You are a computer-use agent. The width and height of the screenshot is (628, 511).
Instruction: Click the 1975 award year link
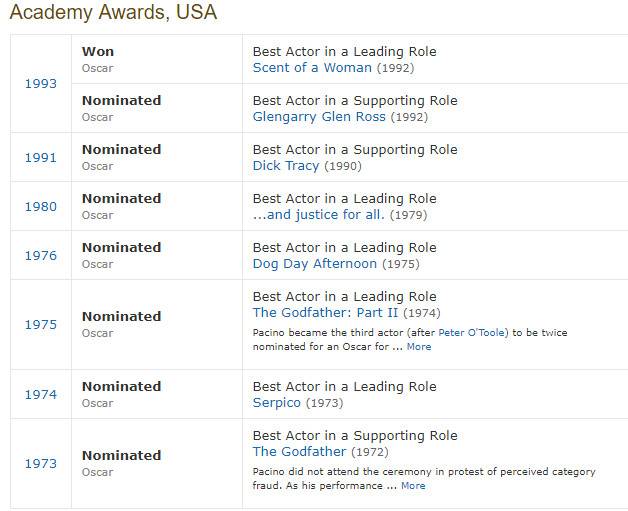(40, 324)
